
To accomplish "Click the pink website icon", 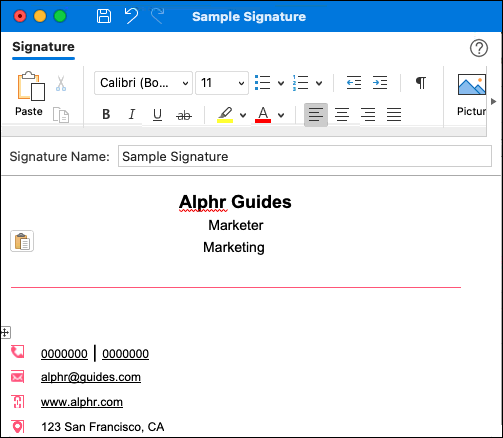I will (x=18, y=402).
